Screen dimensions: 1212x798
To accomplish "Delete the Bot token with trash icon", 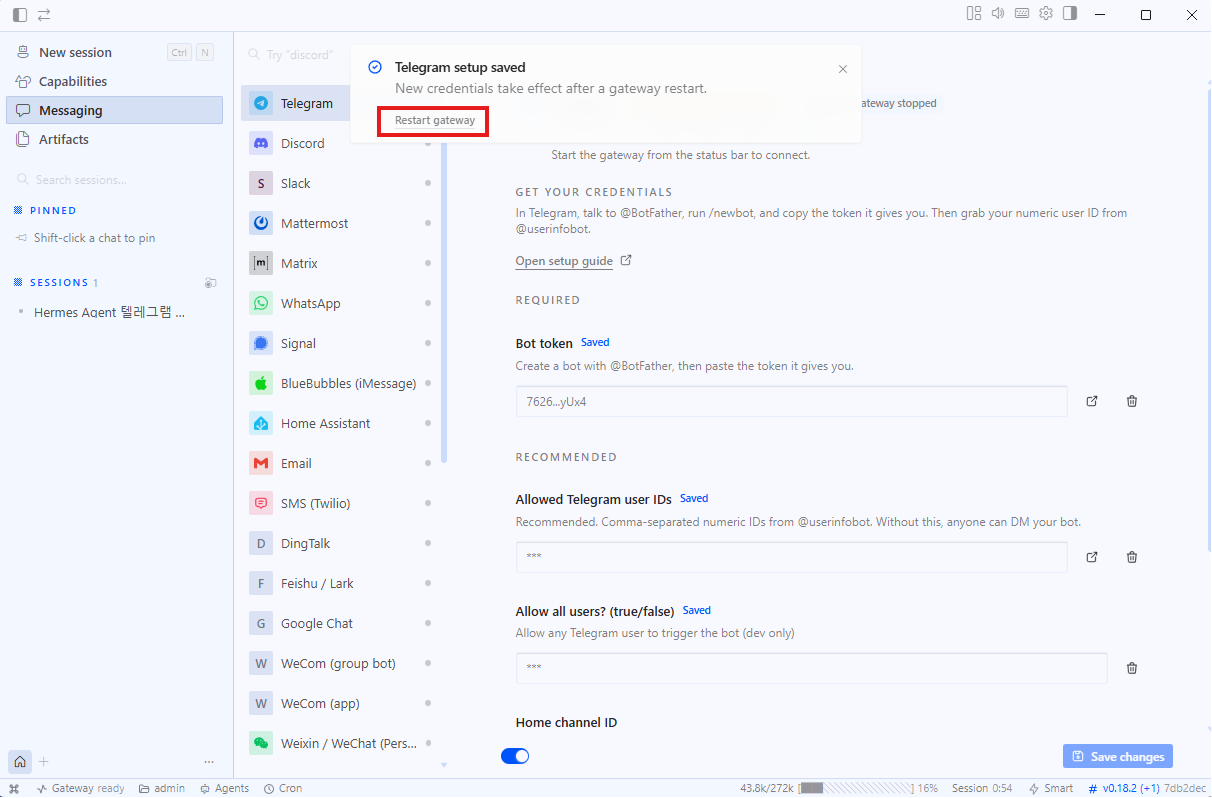I will (1132, 401).
